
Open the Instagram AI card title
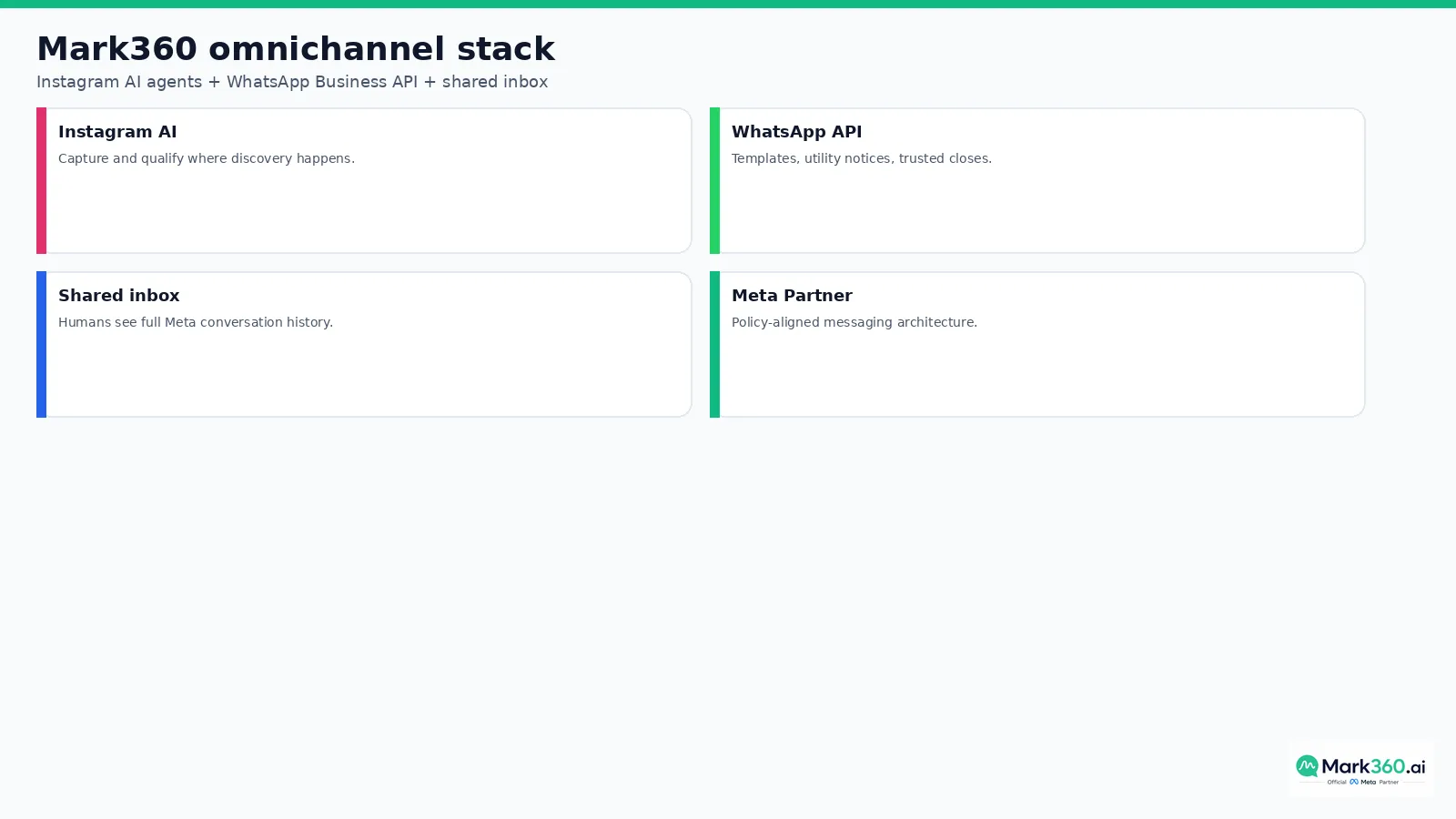117,132
